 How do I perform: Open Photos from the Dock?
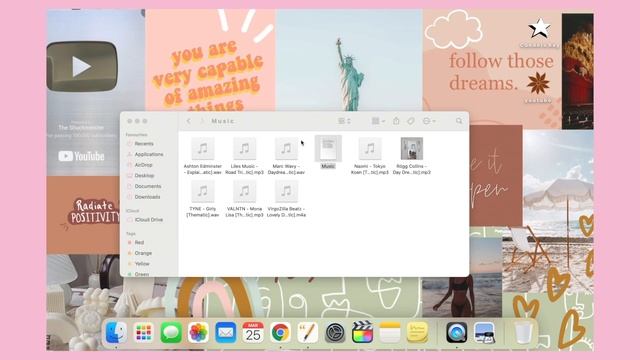198,333
